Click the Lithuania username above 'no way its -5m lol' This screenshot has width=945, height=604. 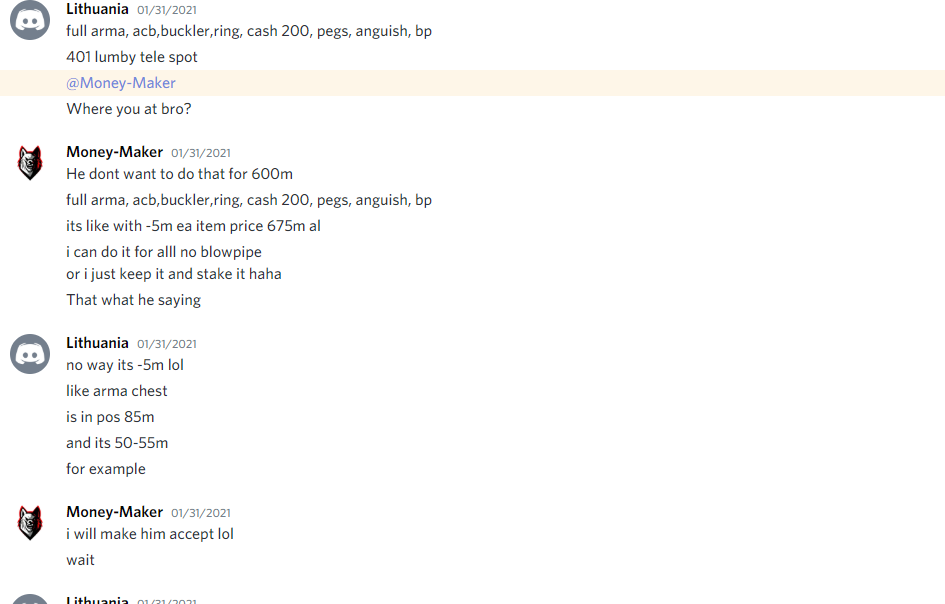(97, 343)
